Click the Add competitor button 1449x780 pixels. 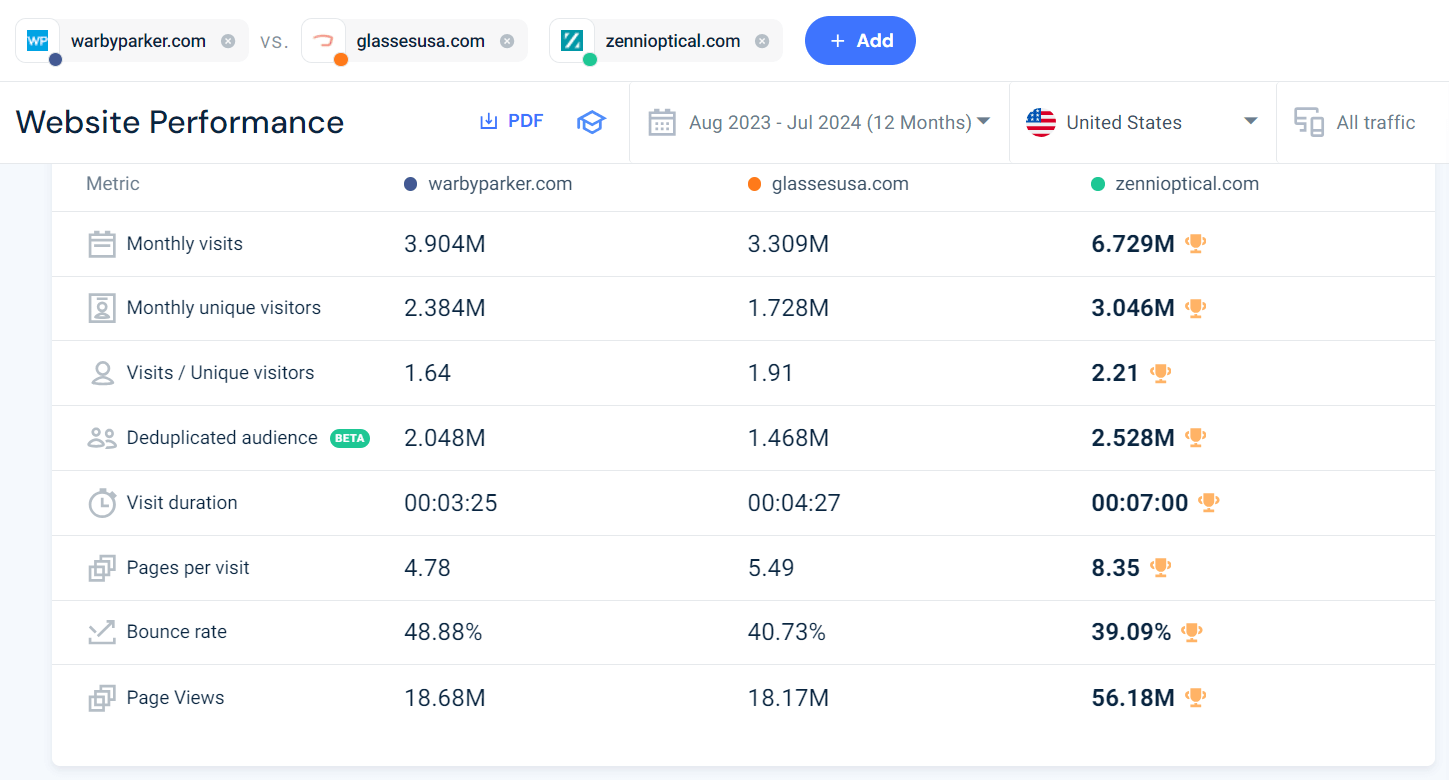pos(860,41)
